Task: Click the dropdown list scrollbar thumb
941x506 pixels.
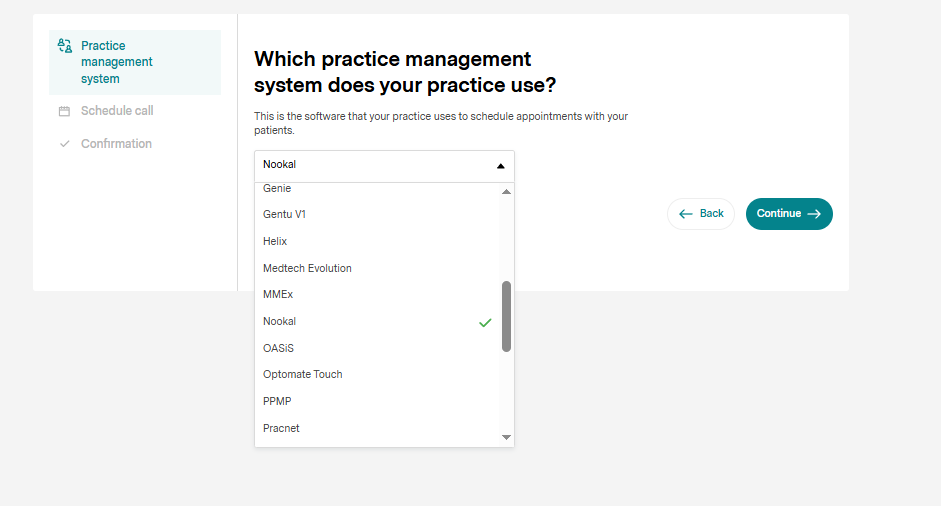Action: click(x=507, y=316)
